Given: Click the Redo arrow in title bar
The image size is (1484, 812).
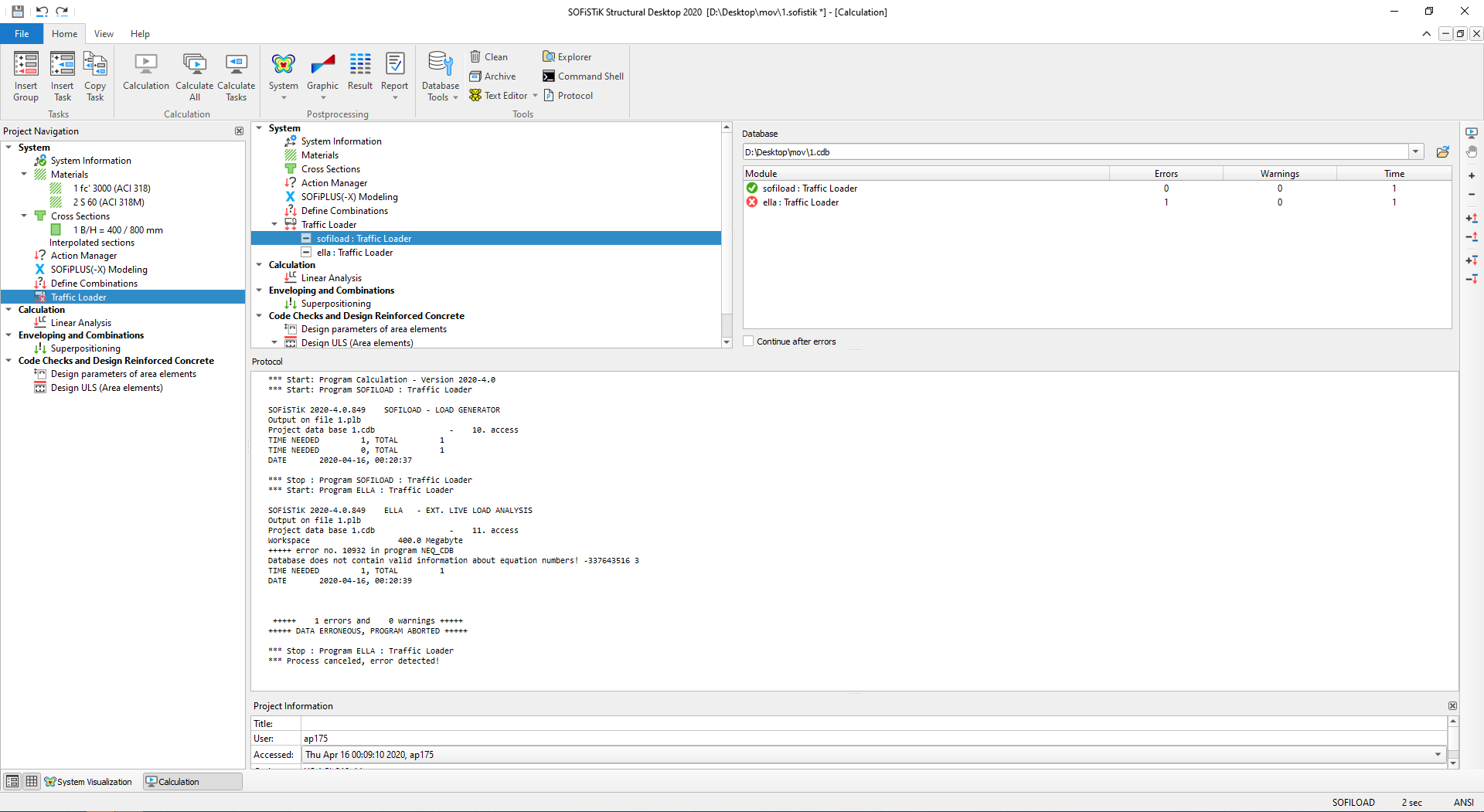Looking at the screenshot, I should pos(63,11).
